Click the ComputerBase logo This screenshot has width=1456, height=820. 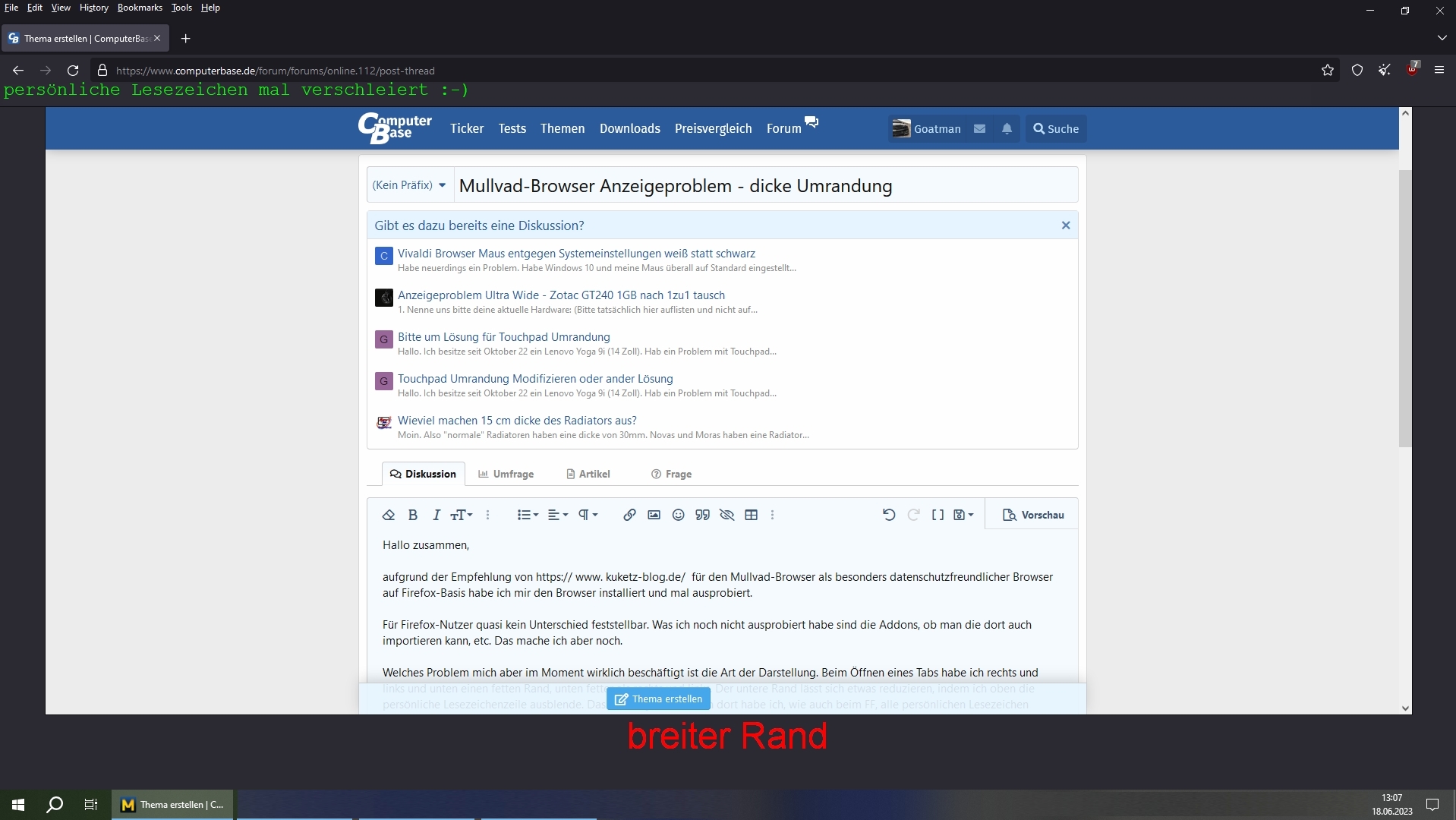pos(395,128)
